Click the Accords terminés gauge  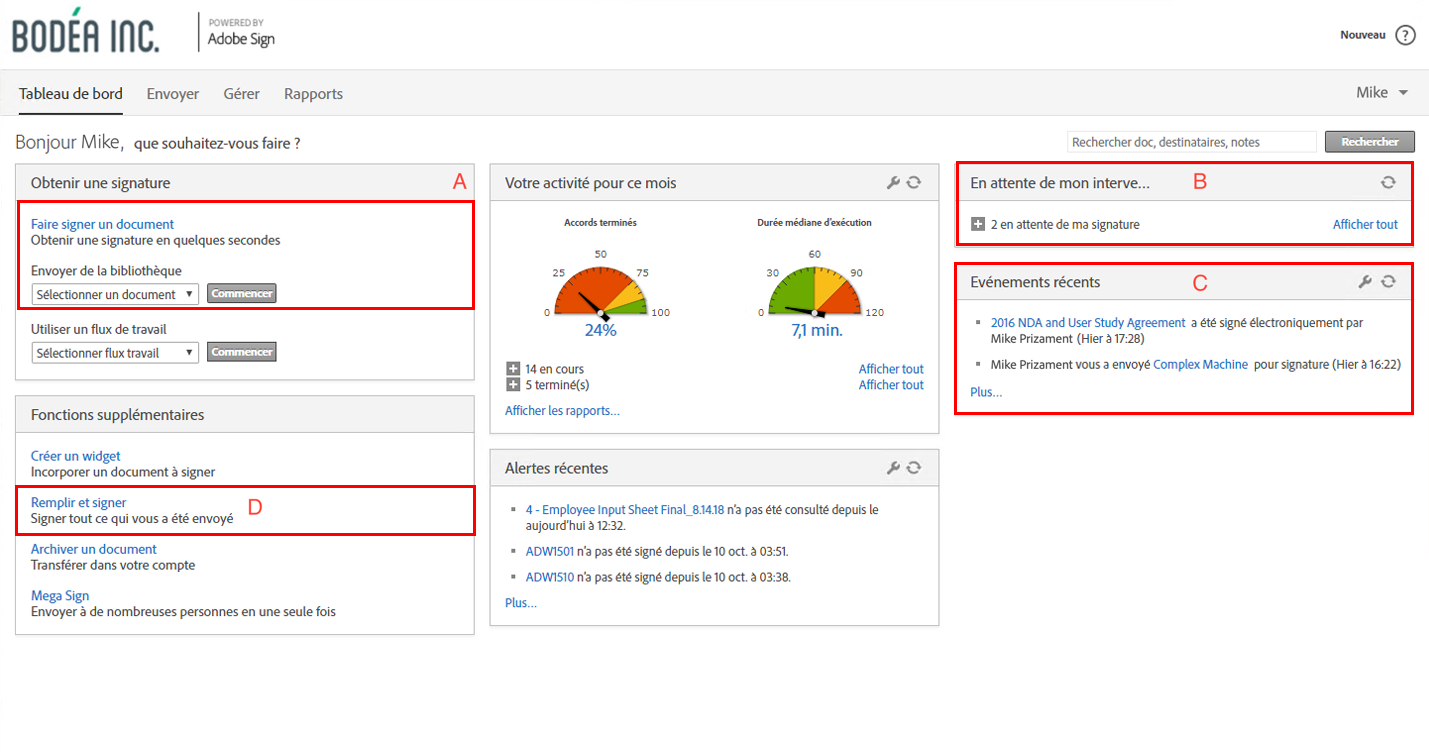600,291
